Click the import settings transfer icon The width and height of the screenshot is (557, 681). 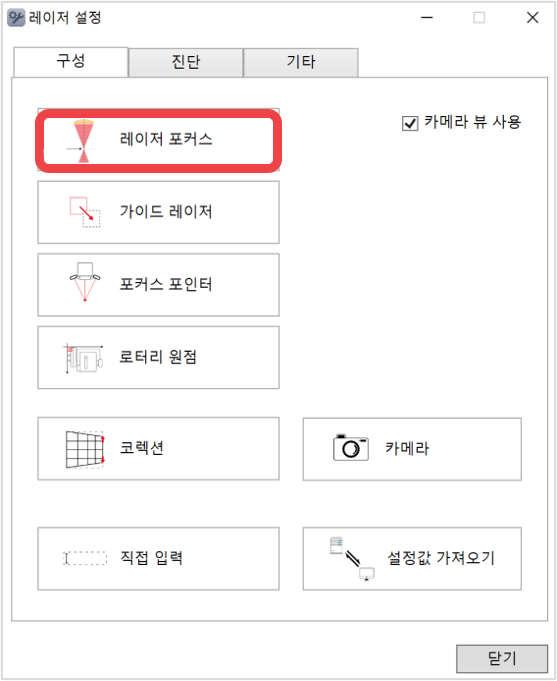click(352, 559)
